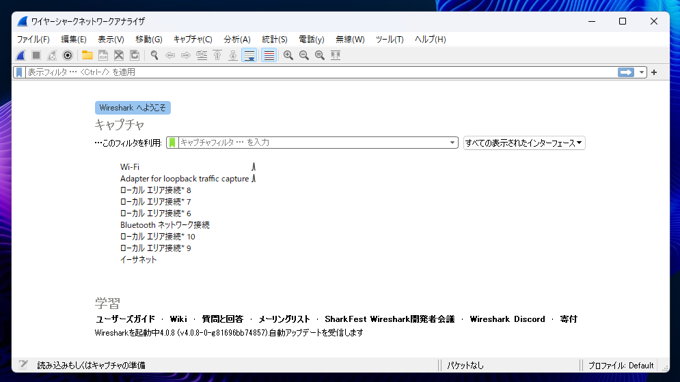The width and height of the screenshot is (680, 382).
Task: Click display filter bookmark icon
Action: click(19, 72)
